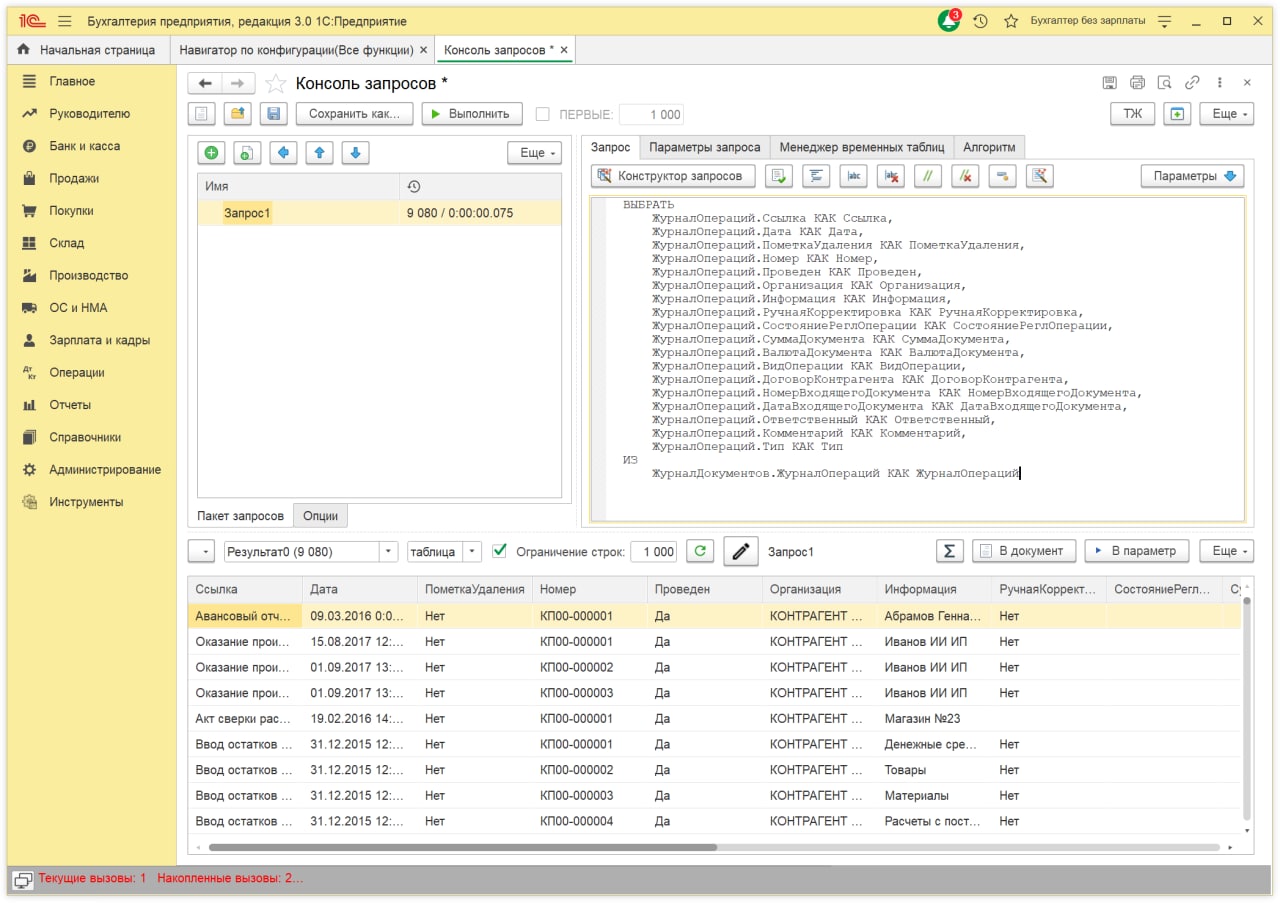Click format query text icon

tap(816, 176)
